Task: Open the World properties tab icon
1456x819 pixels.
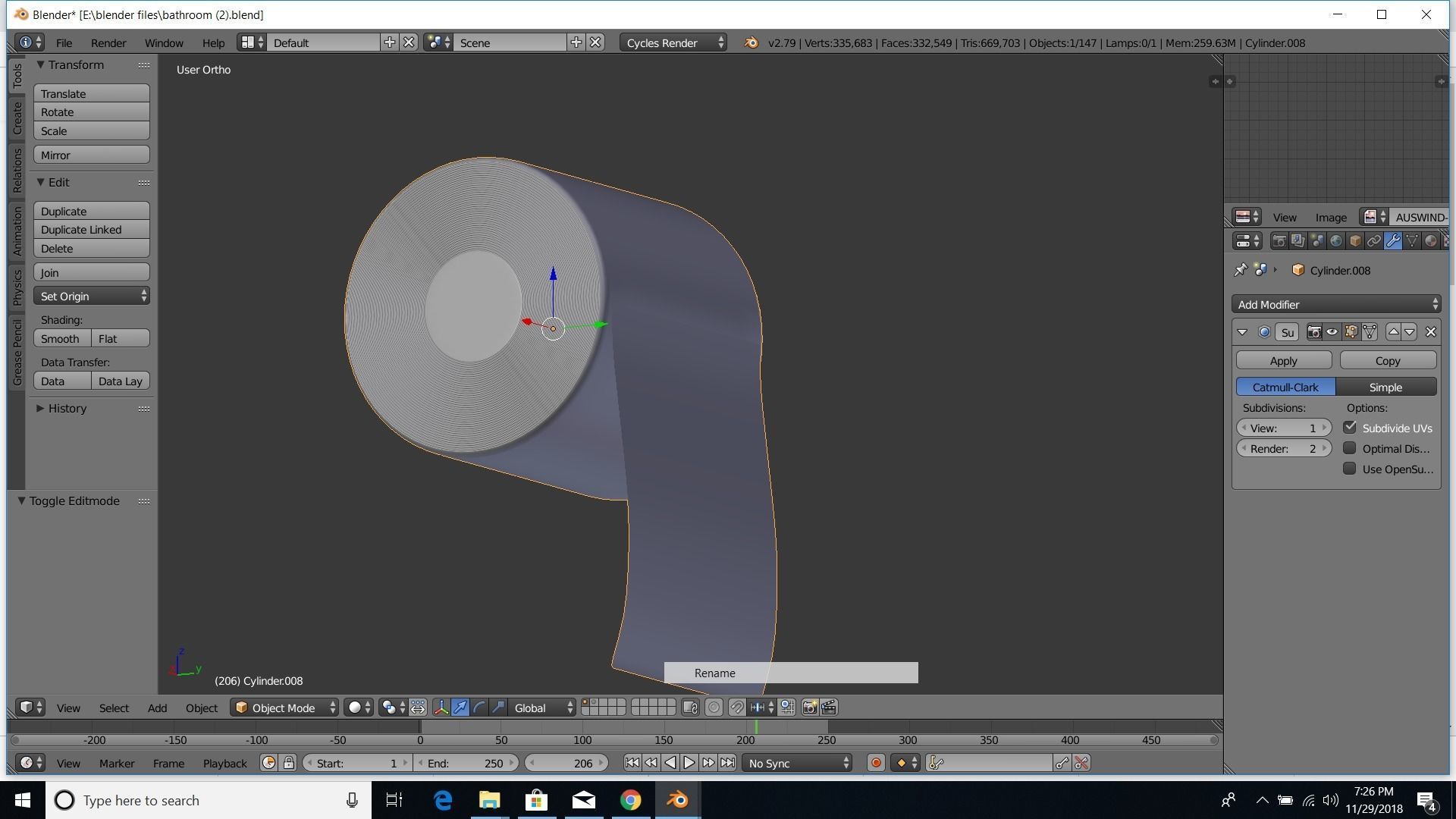Action: click(x=1336, y=241)
